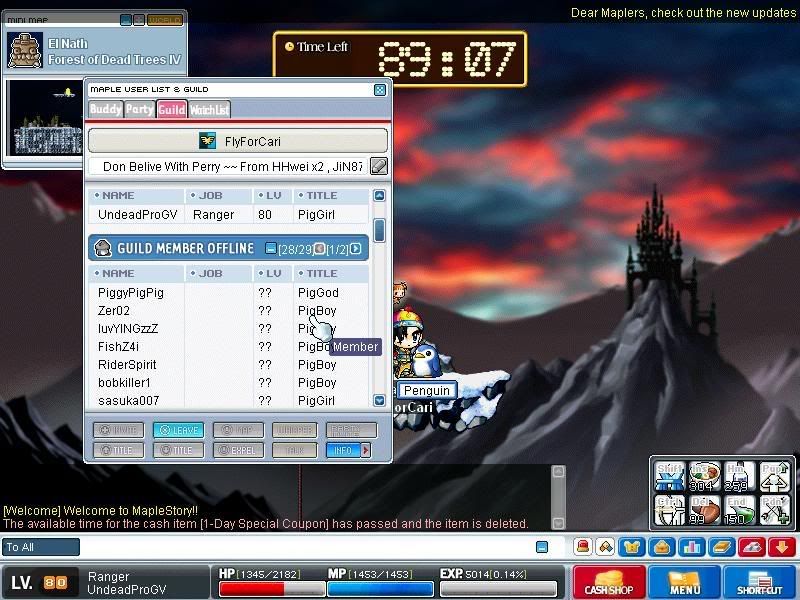Image resolution: width=800 pixels, height=600 pixels.
Task: Minimize the chat window toggle
Action: (542, 547)
